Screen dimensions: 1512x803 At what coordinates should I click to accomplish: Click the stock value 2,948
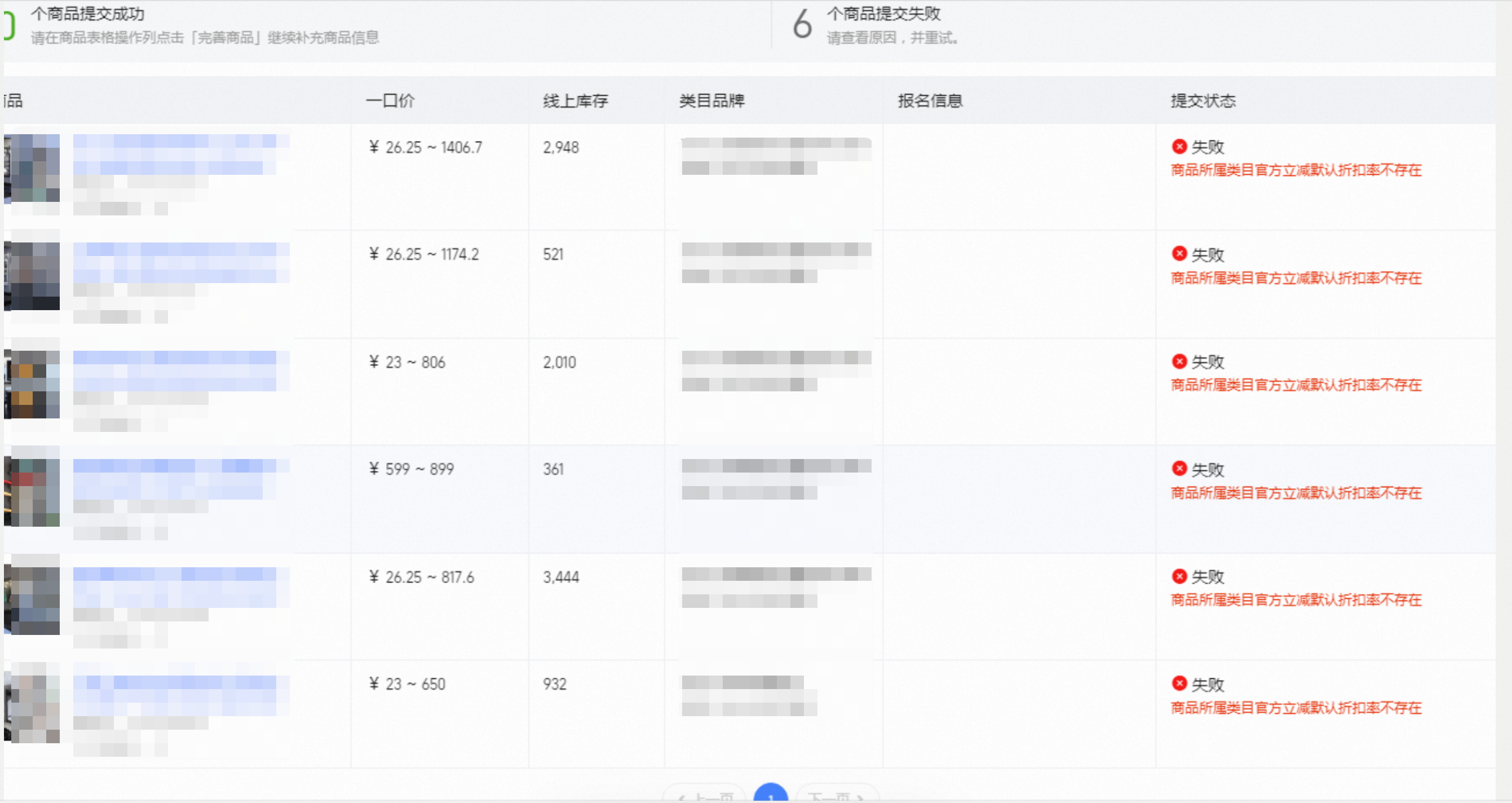(x=560, y=147)
